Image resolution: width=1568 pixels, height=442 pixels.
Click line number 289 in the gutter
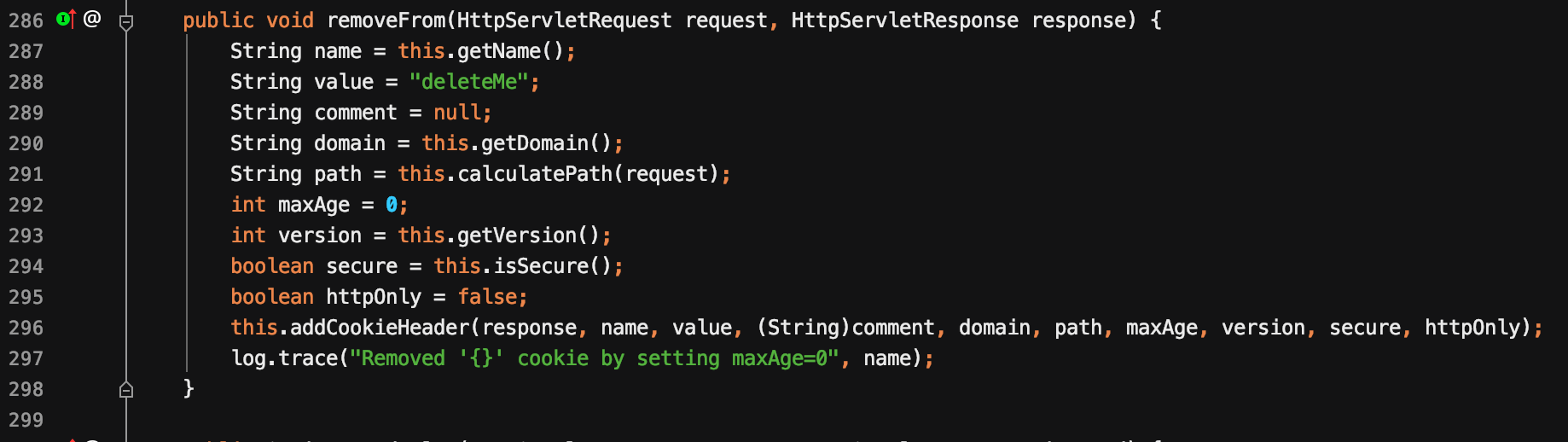26,113
